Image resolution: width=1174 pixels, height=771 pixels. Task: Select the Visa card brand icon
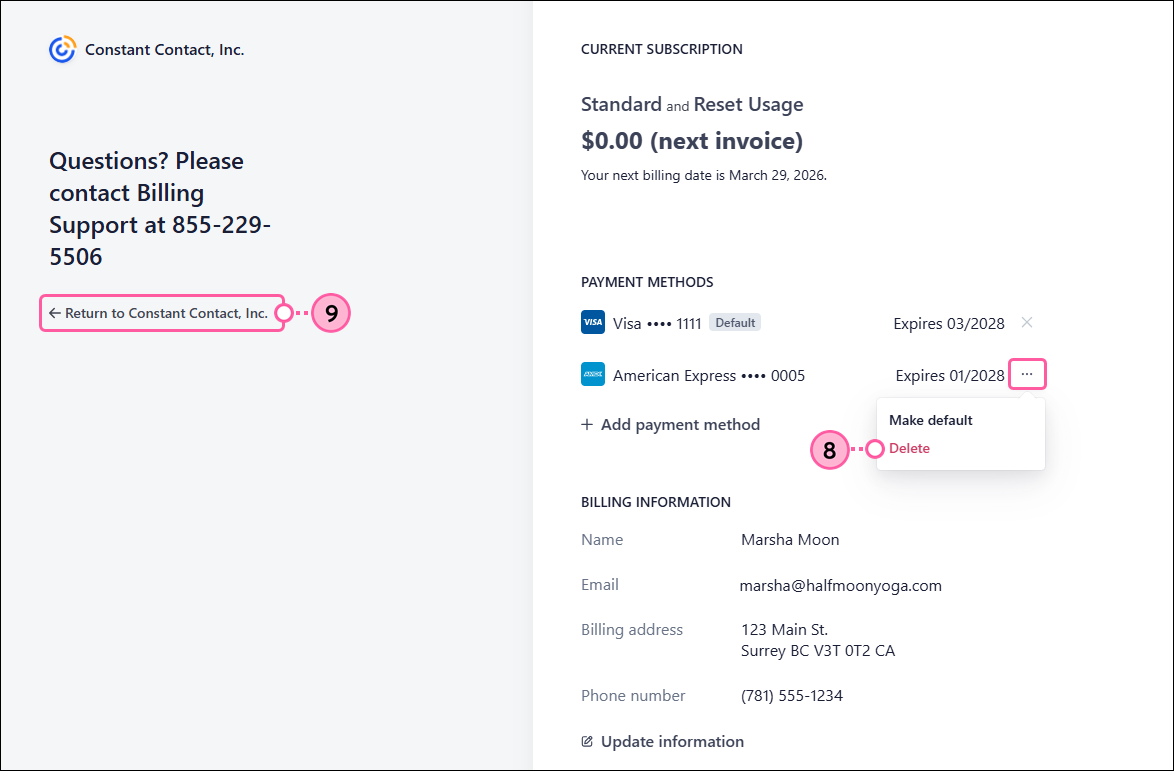click(x=591, y=322)
